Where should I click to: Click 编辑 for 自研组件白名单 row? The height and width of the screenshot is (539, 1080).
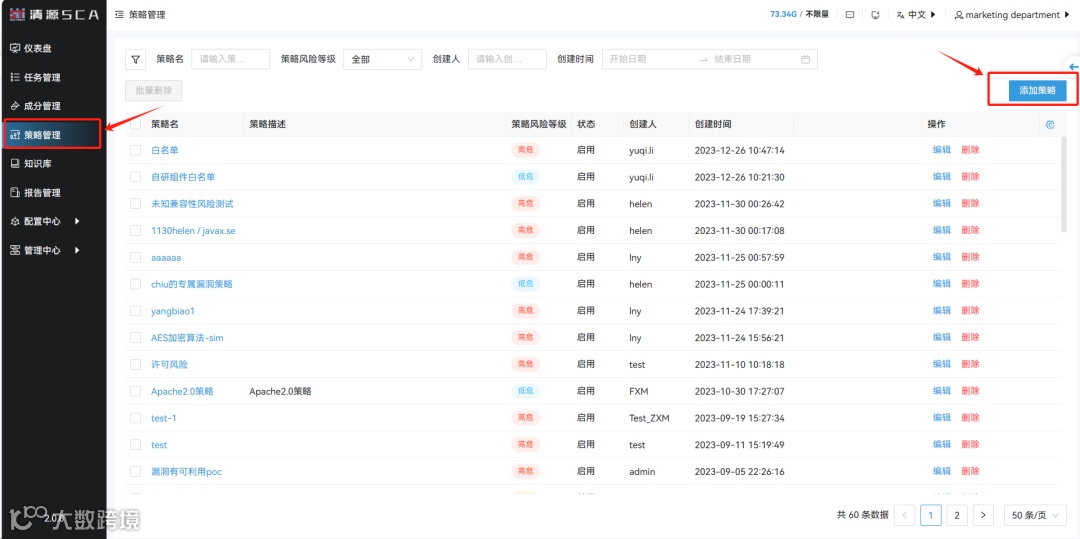point(942,177)
